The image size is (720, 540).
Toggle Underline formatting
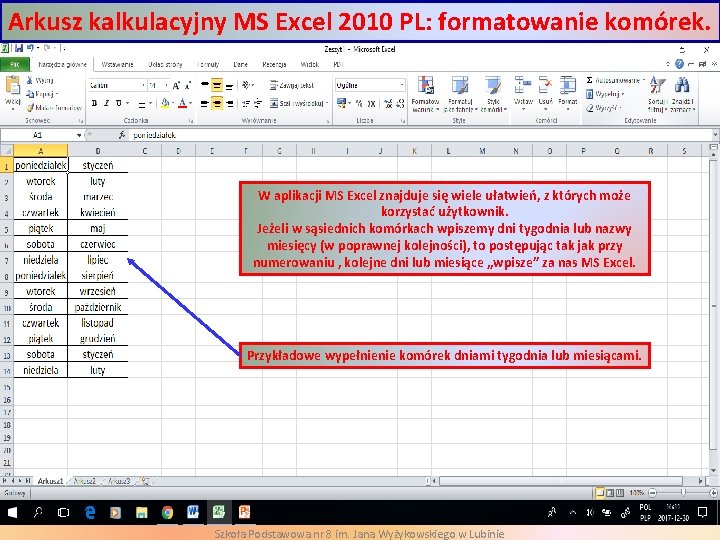[118, 103]
